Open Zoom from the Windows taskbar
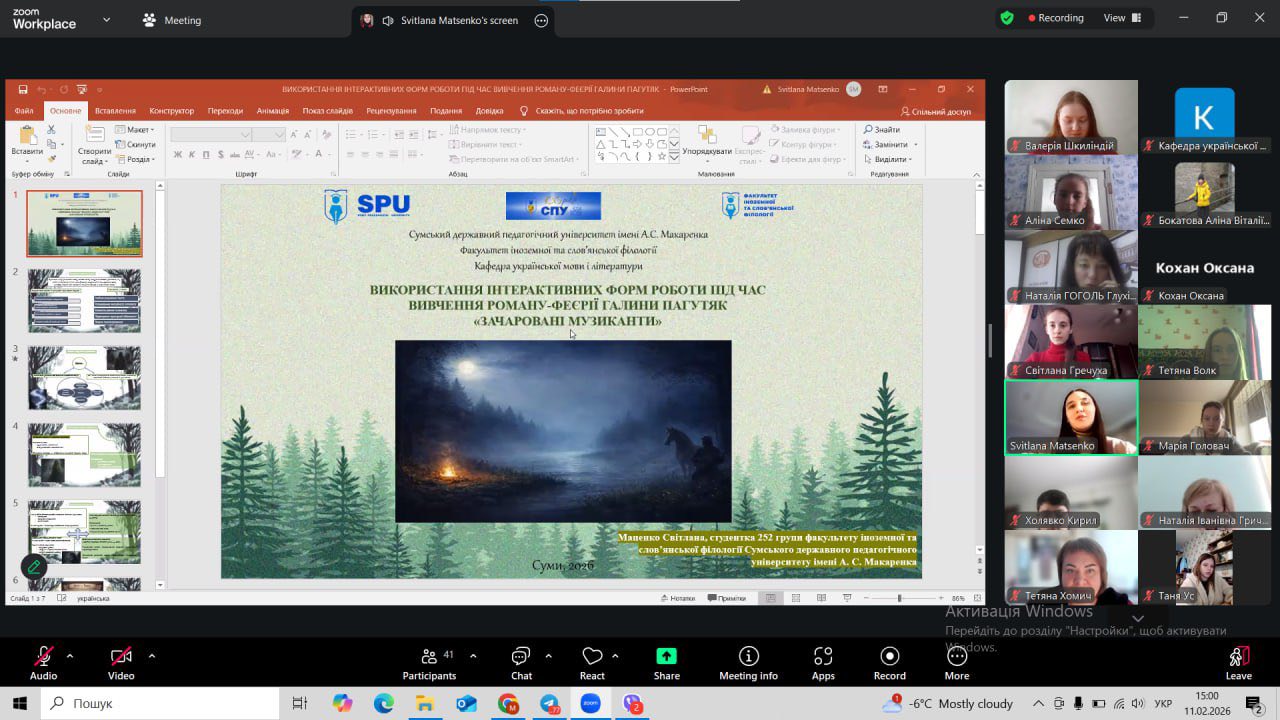Screen dimensions: 1280x720 click(590, 703)
